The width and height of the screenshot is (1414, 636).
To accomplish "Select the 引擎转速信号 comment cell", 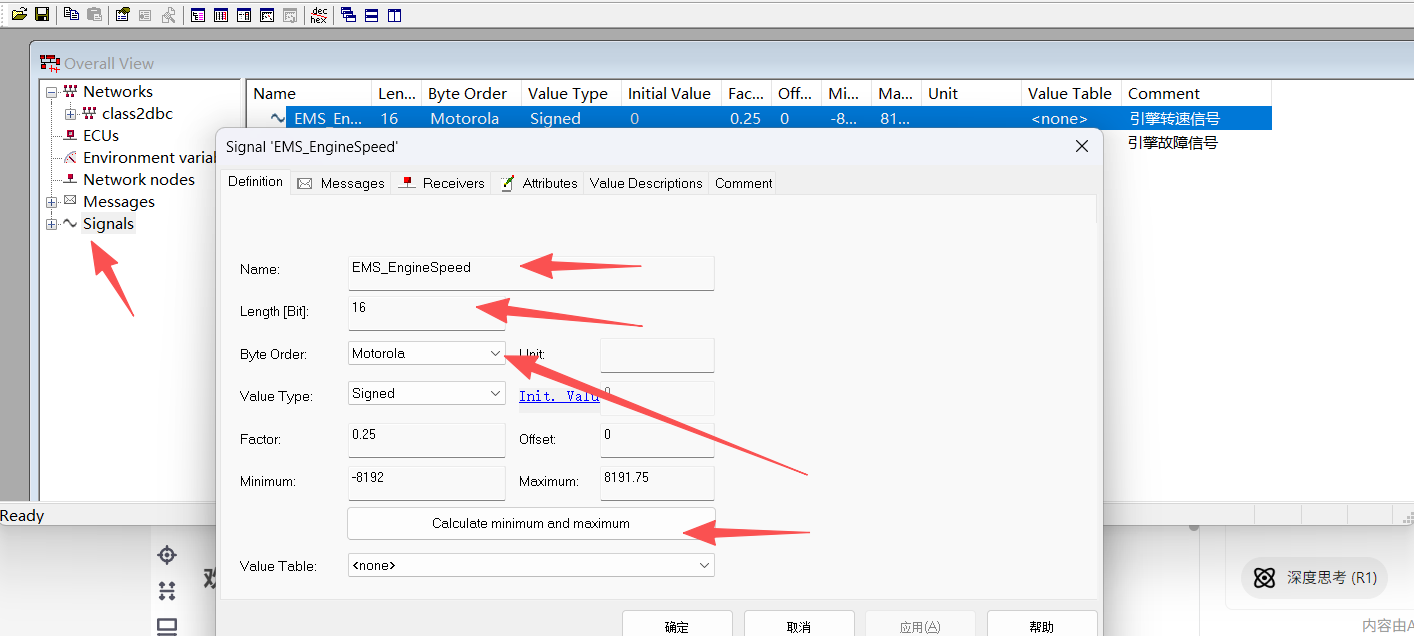I will (1174, 118).
